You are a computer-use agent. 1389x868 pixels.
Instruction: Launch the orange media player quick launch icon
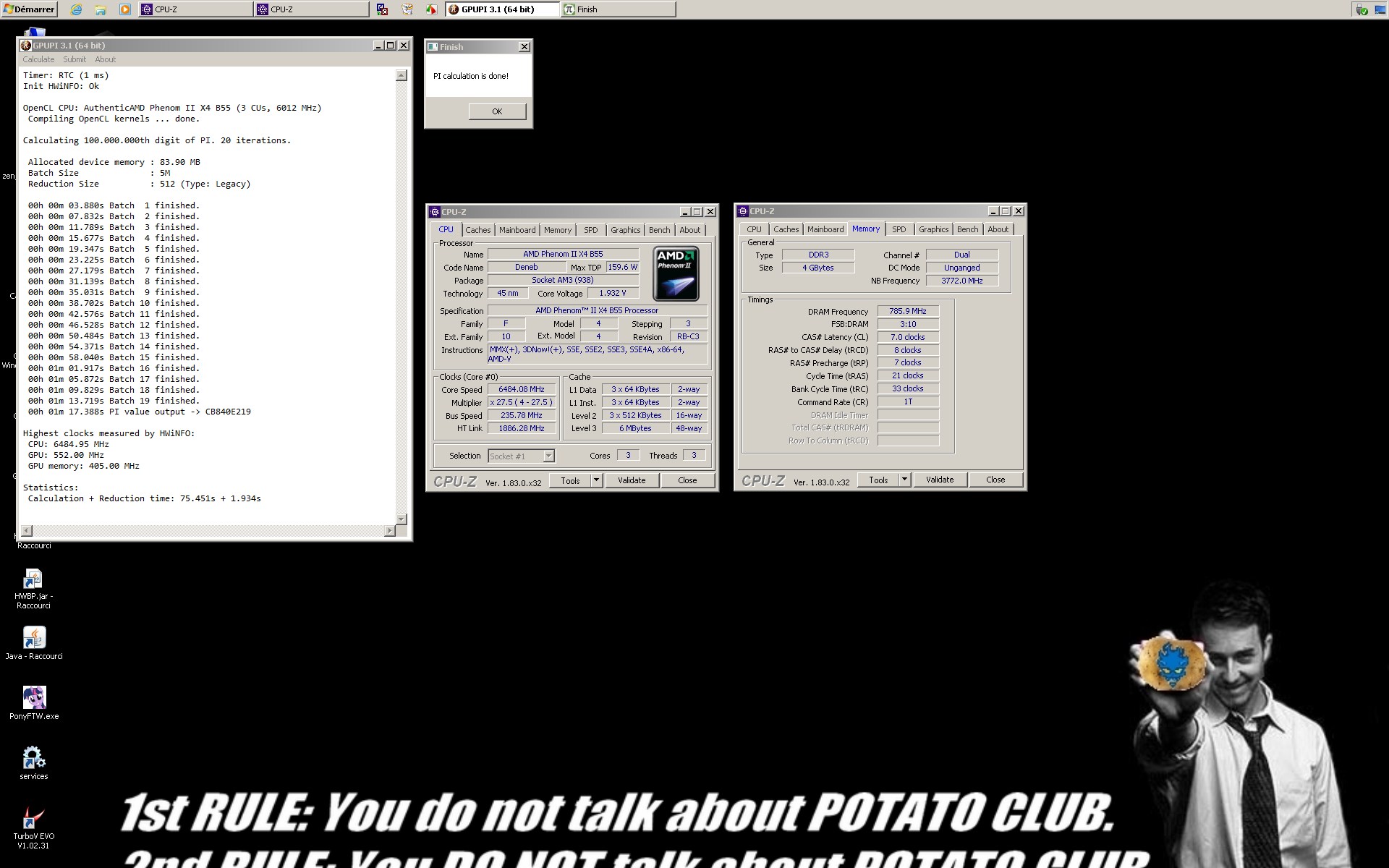[125, 9]
